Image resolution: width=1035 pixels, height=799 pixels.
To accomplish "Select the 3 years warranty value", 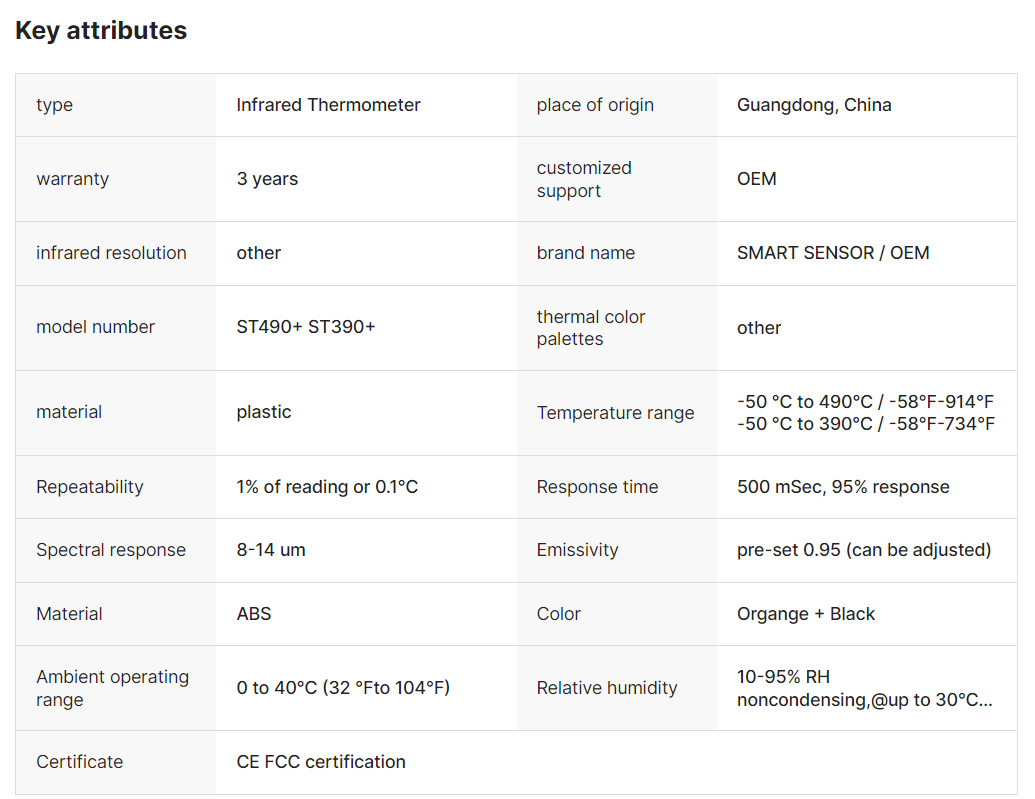I will pyautogui.click(x=267, y=179).
